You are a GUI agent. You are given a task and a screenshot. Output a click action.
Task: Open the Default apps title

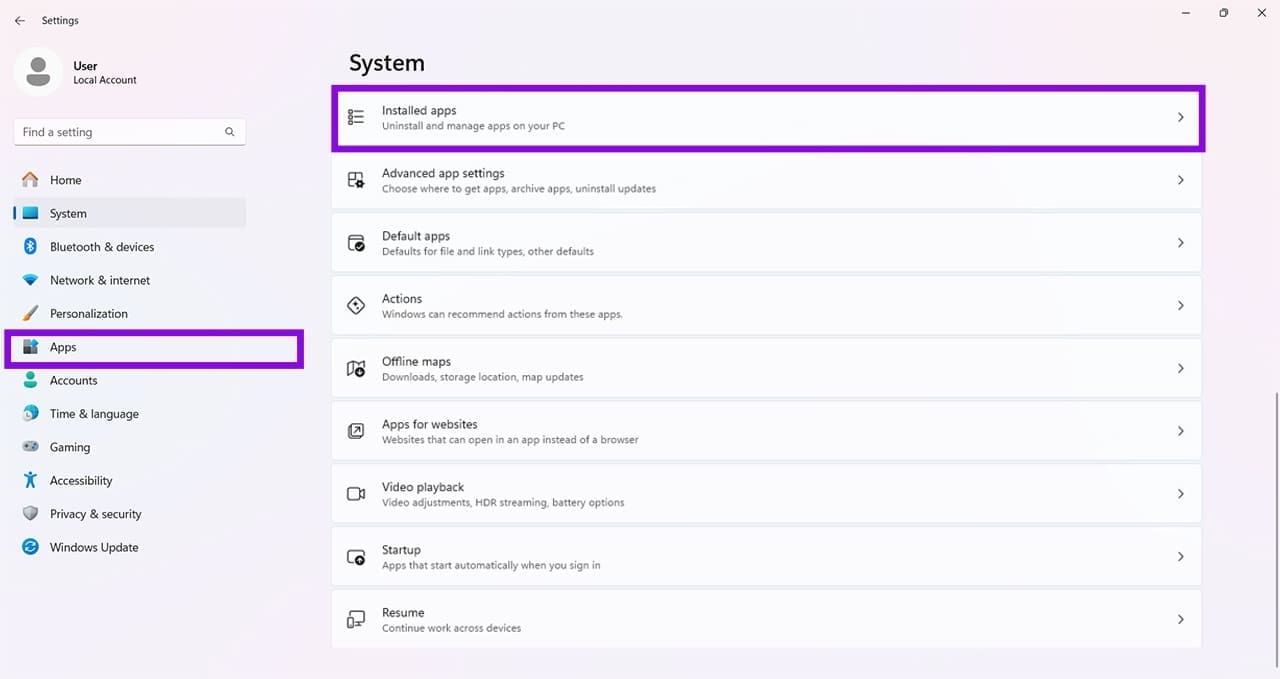tap(416, 236)
